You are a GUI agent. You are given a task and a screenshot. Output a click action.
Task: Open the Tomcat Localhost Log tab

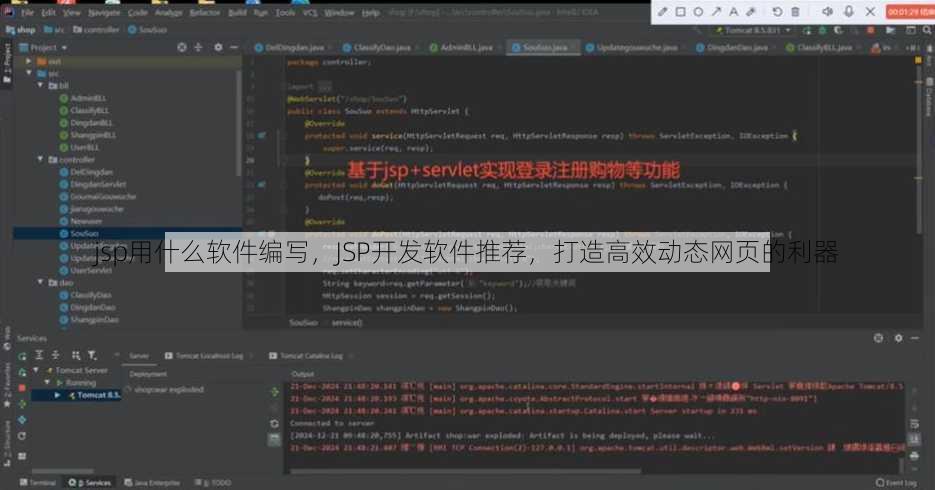pyautogui.click(x=205, y=356)
